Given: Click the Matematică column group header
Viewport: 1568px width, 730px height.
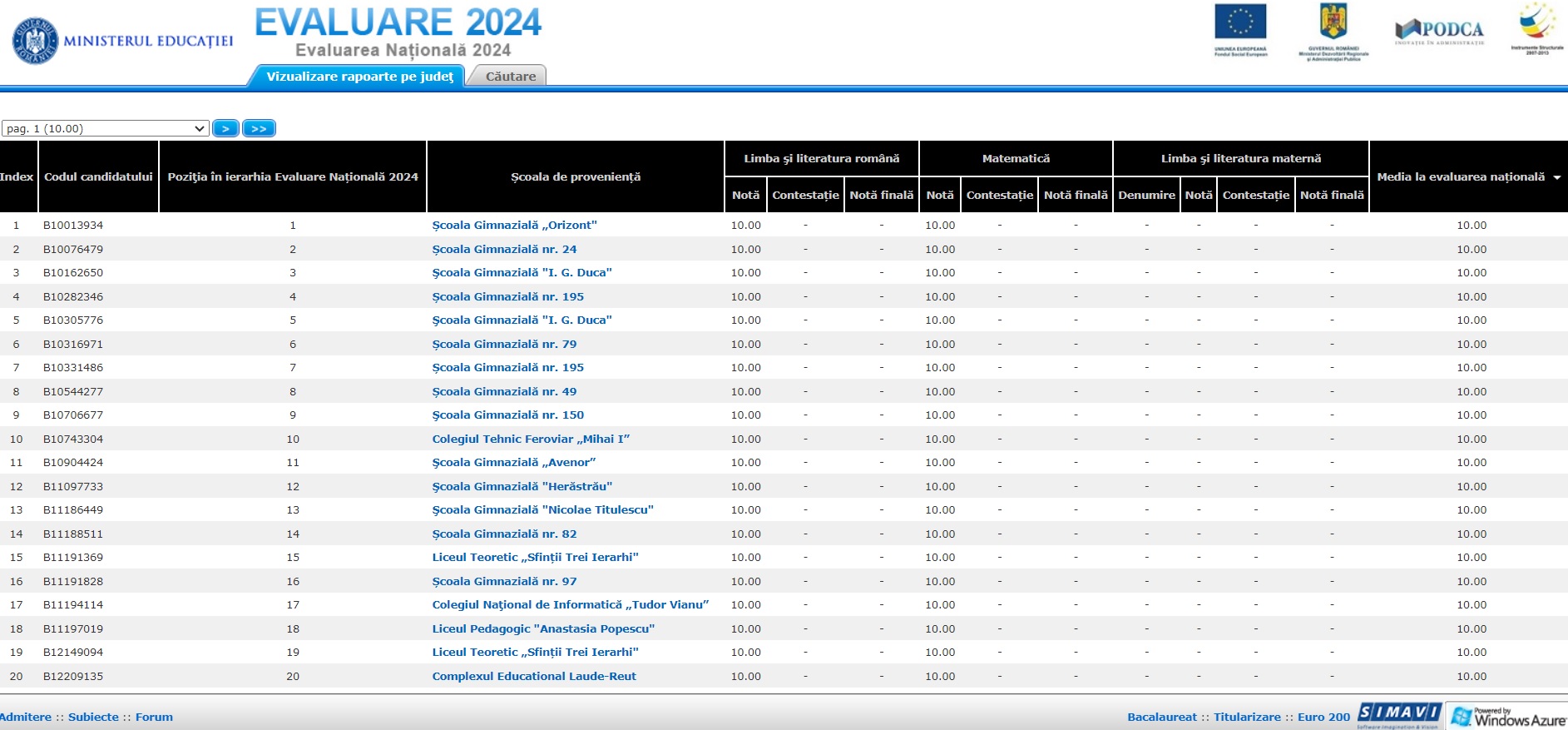Looking at the screenshot, I should 1016,158.
